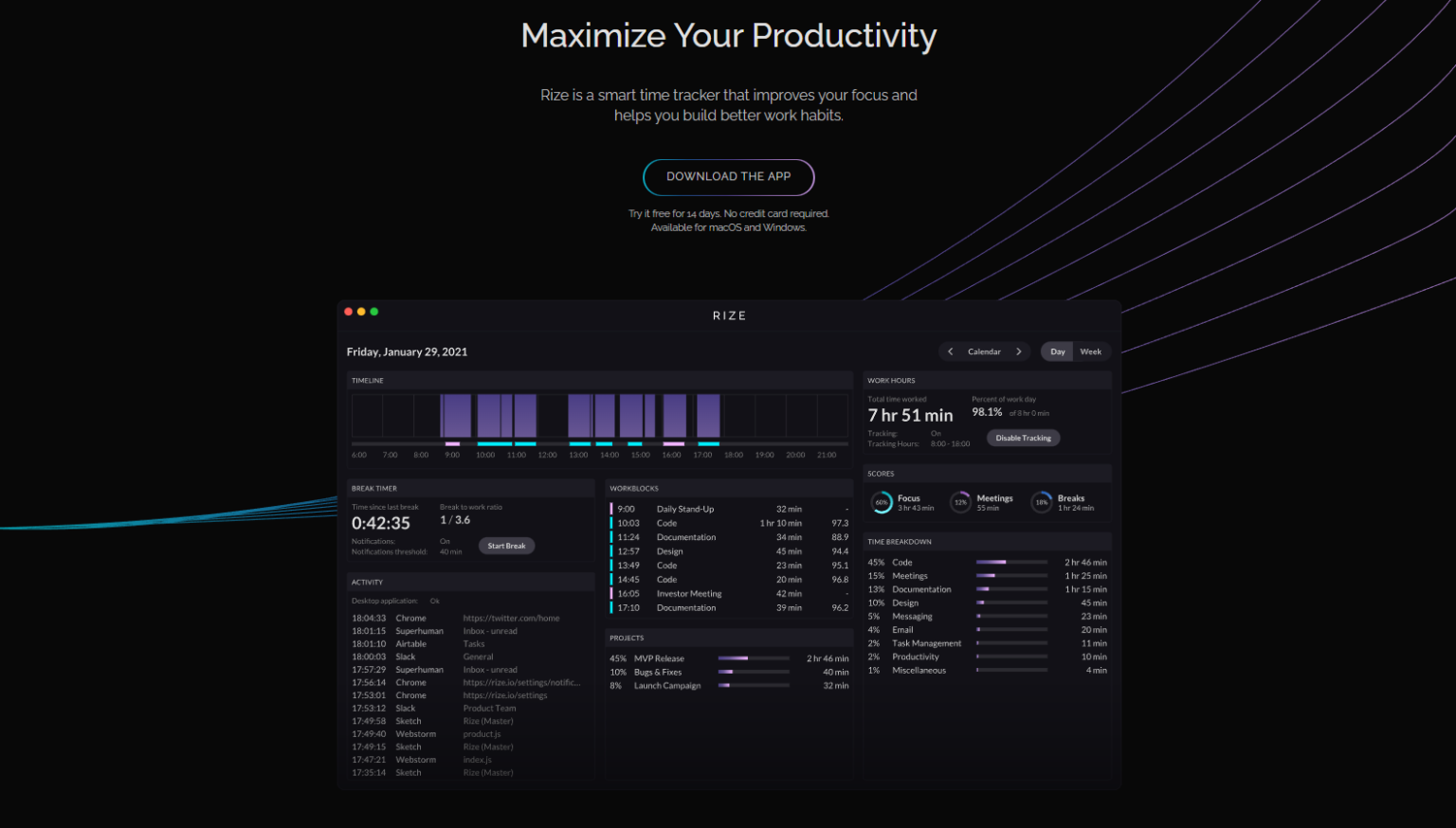This screenshot has width=1456, height=828.
Task: Click the Download The App button
Action: point(728,177)
